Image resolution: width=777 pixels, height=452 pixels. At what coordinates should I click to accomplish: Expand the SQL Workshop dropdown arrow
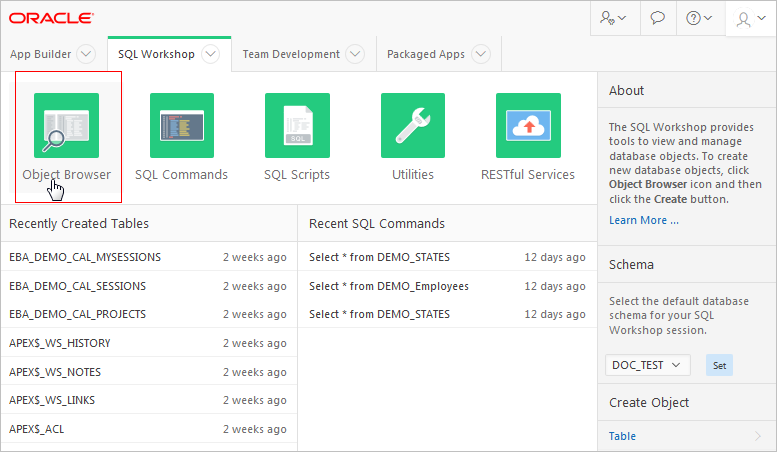coord(210,54)
